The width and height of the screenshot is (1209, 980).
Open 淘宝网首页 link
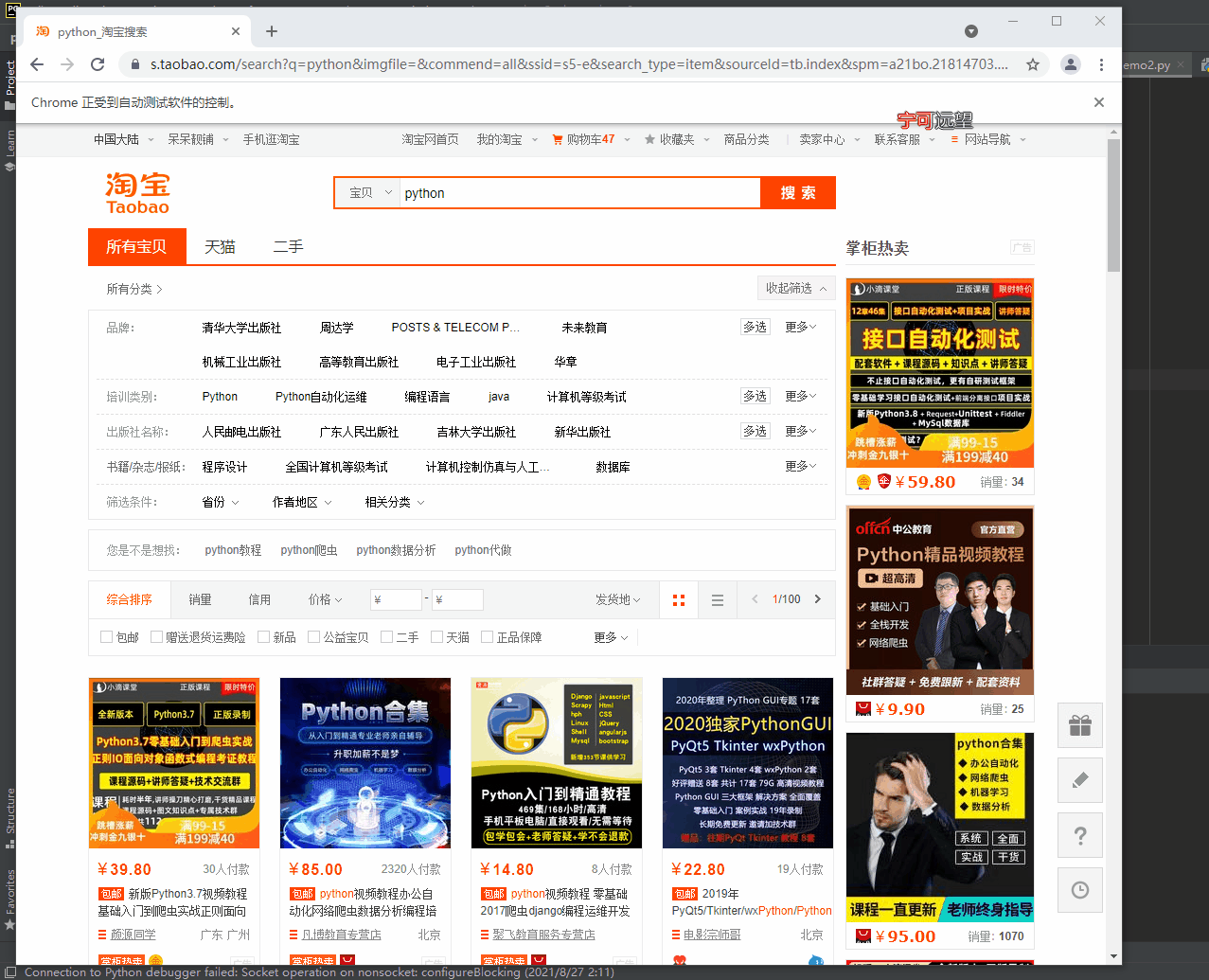pos(430,139)
